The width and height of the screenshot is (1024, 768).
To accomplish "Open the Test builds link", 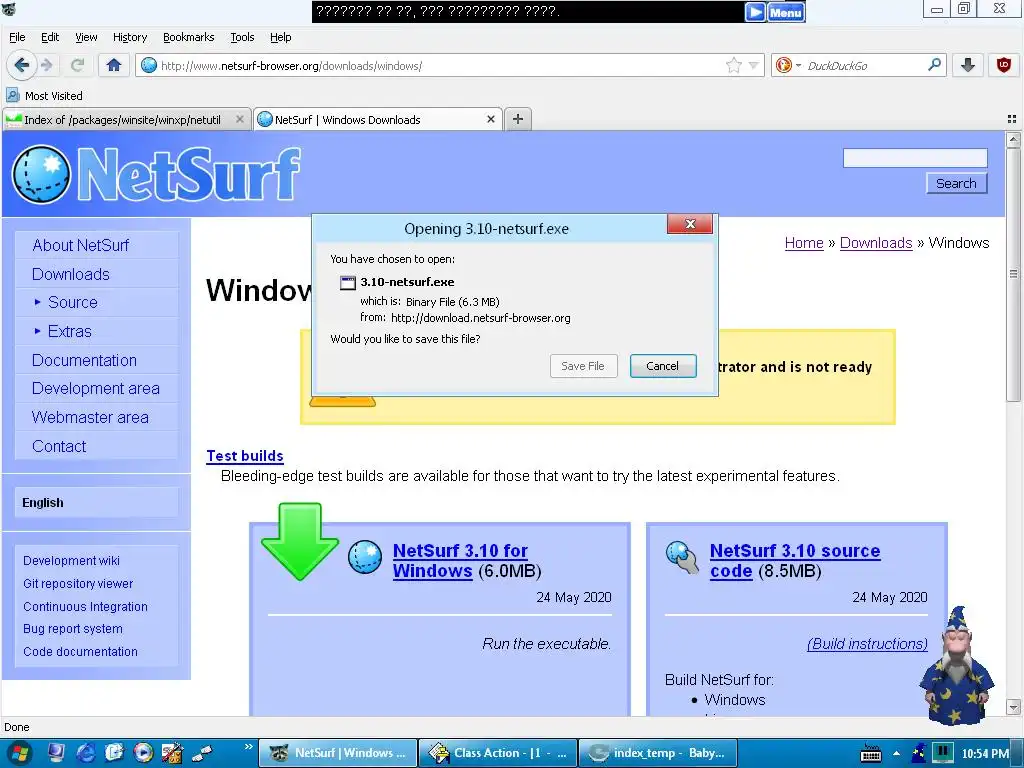I will coord(245,456).
